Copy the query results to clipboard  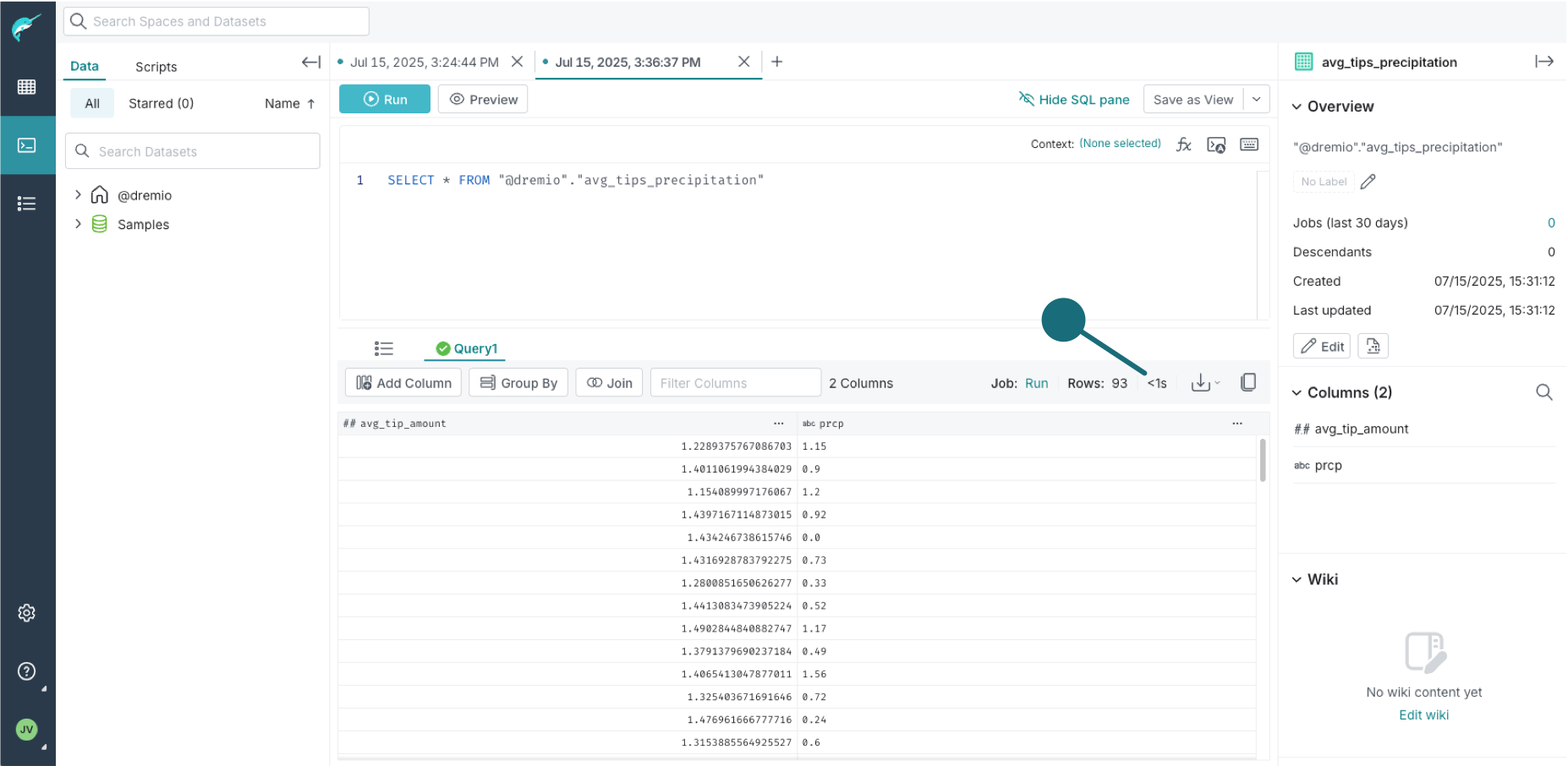point(1248,382)
